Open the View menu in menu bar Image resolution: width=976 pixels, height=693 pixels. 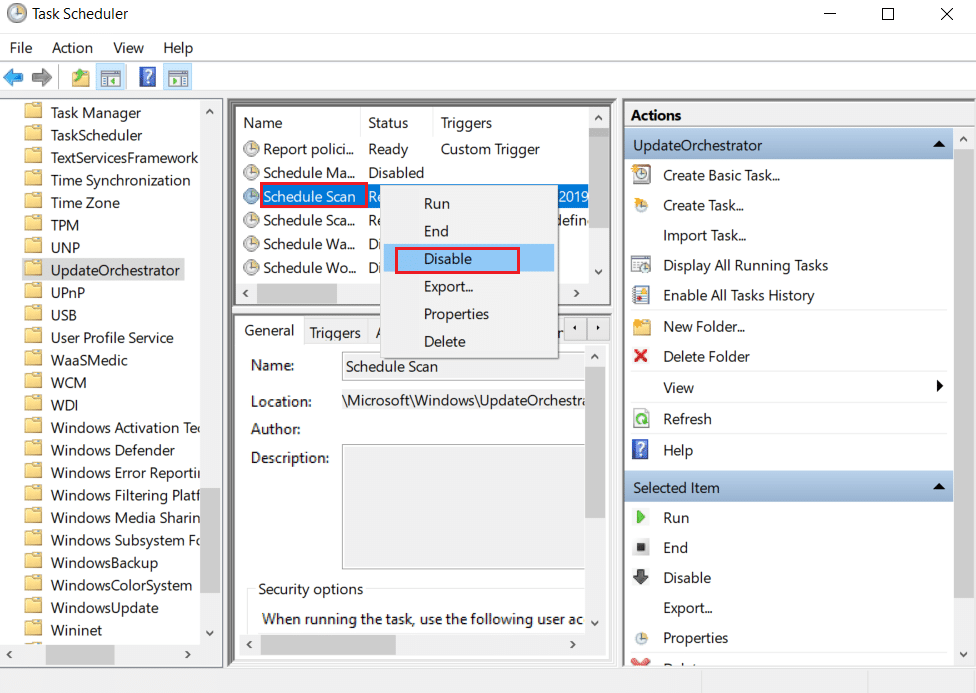point(128,48)
